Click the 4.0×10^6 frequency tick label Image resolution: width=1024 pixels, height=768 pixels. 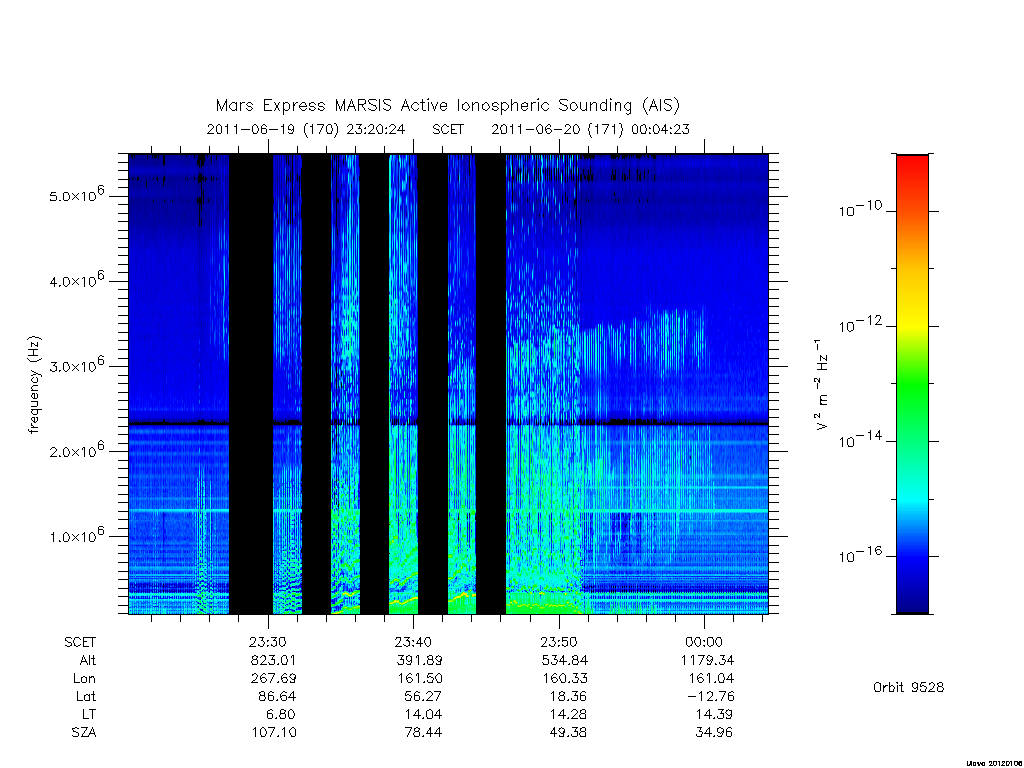pos(76,280)
